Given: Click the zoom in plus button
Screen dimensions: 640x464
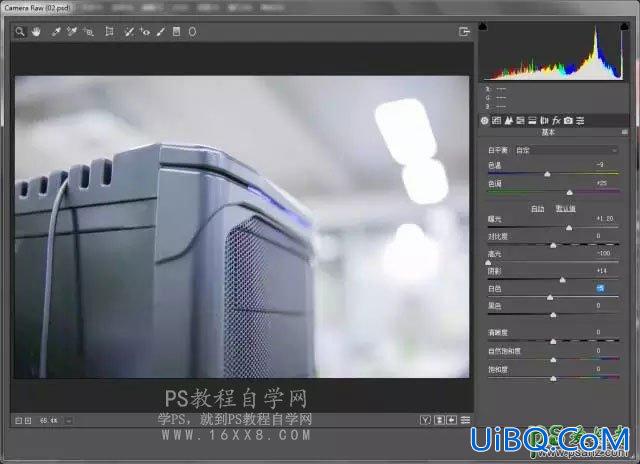Looking at the screenshot, I should tap(28, 420).
